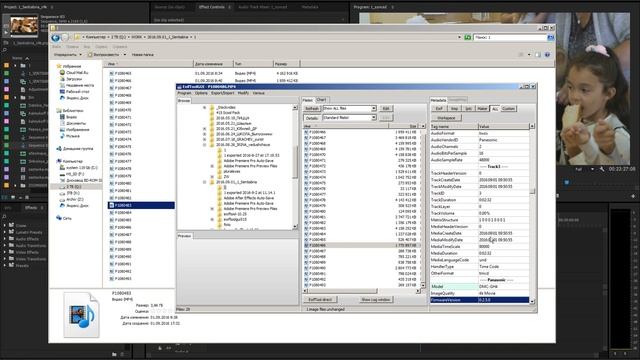The image size is (640, 360).
Task: Toggle the Exif metadata view button
Action: pyautogui.click(x=439, y=109)
